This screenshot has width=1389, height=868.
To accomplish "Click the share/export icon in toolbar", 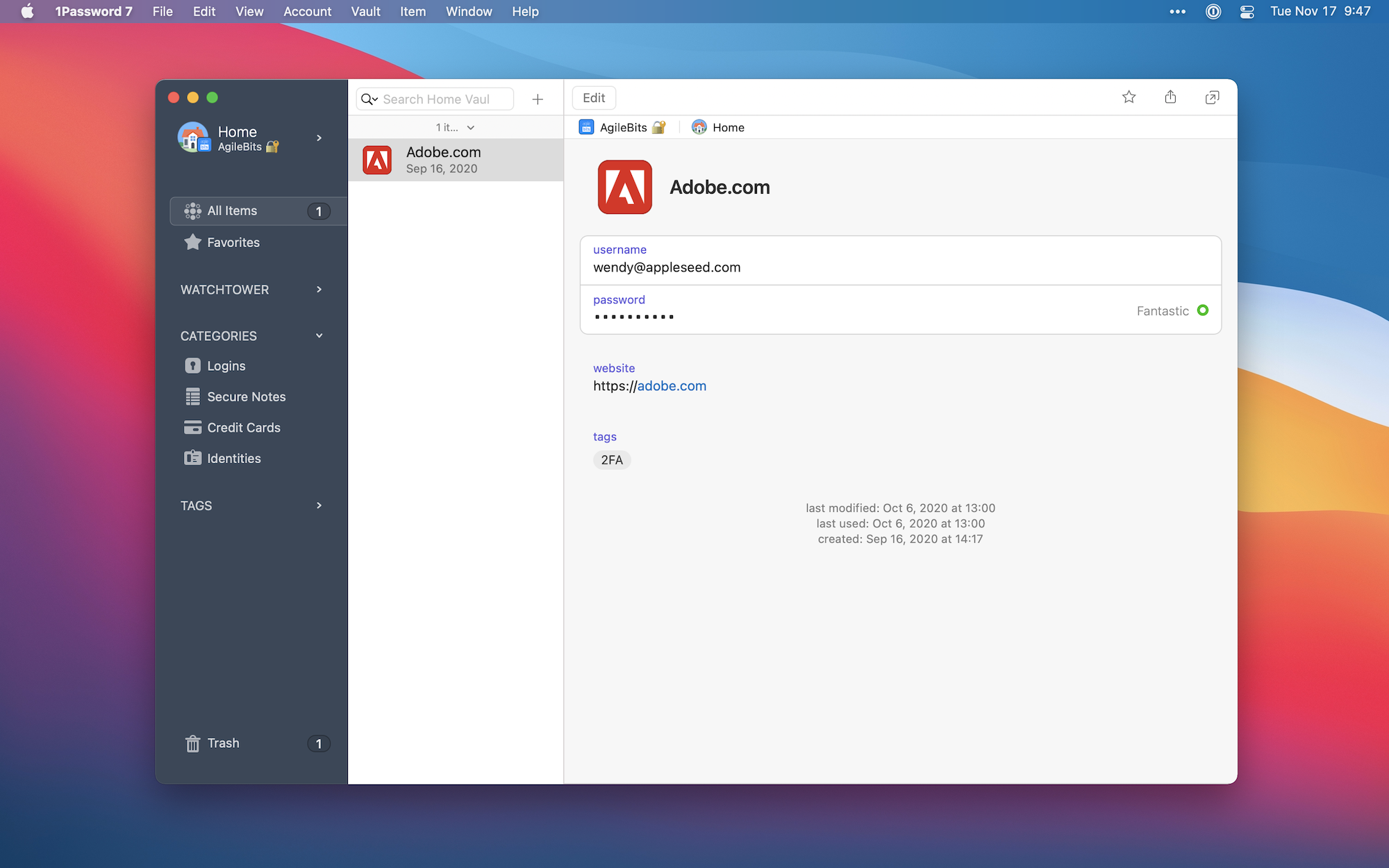I will click(x=1170, y=97).
